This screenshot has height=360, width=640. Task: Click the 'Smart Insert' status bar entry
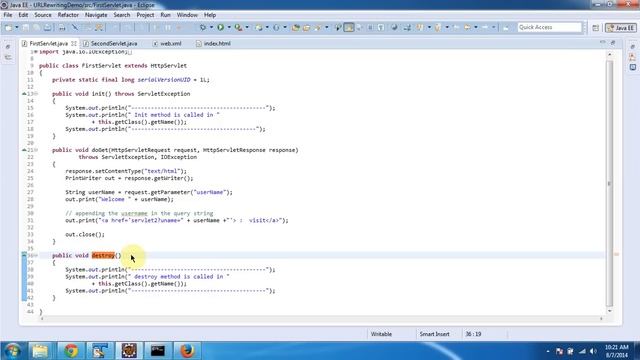point(434,334)
